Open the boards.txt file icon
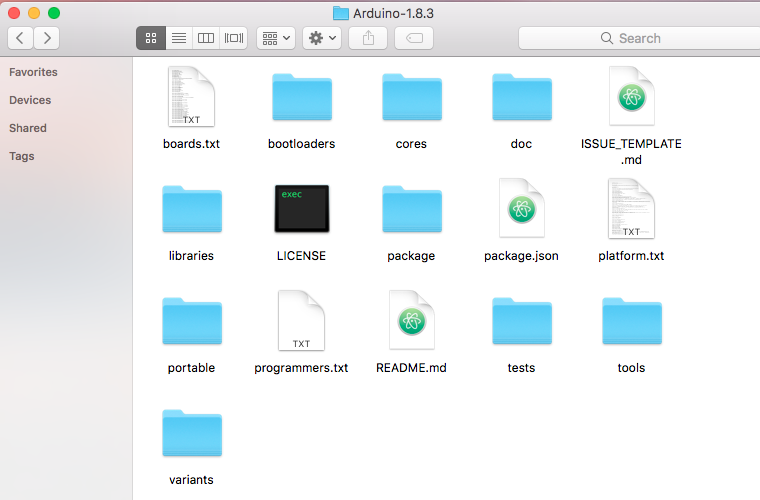The height and width of the screenshot is (500, 760). point(191,97)
